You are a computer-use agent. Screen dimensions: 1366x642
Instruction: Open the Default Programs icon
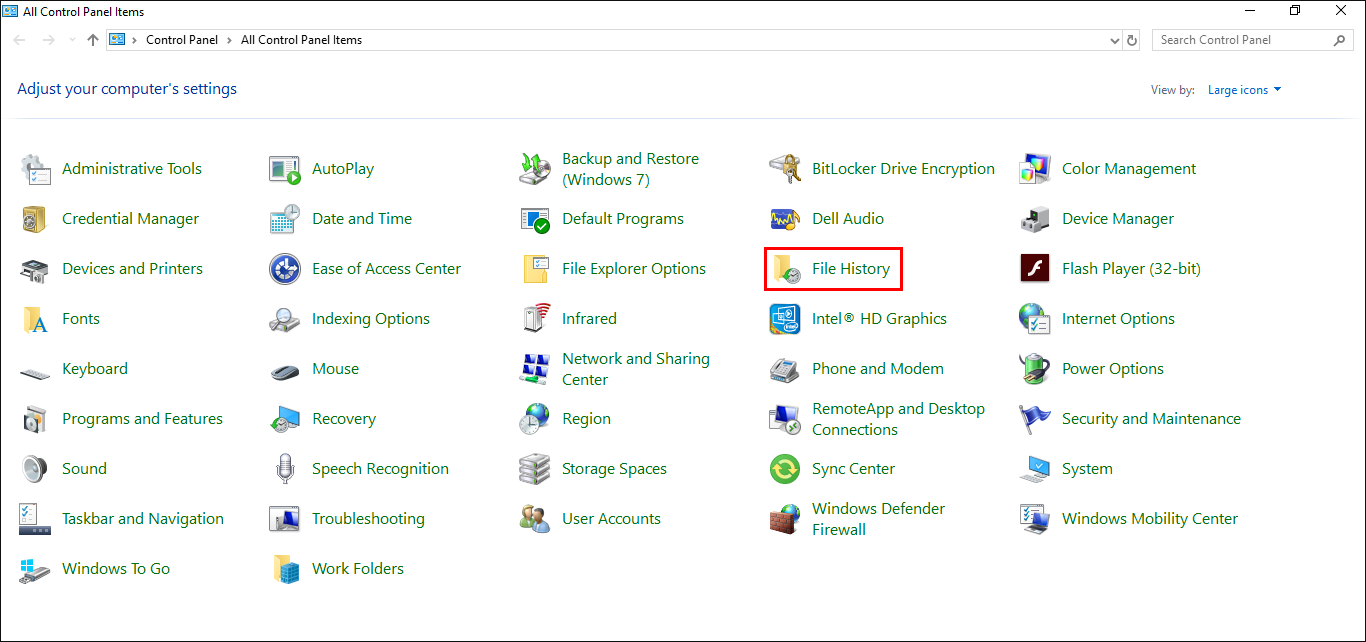tap(535, 219)
